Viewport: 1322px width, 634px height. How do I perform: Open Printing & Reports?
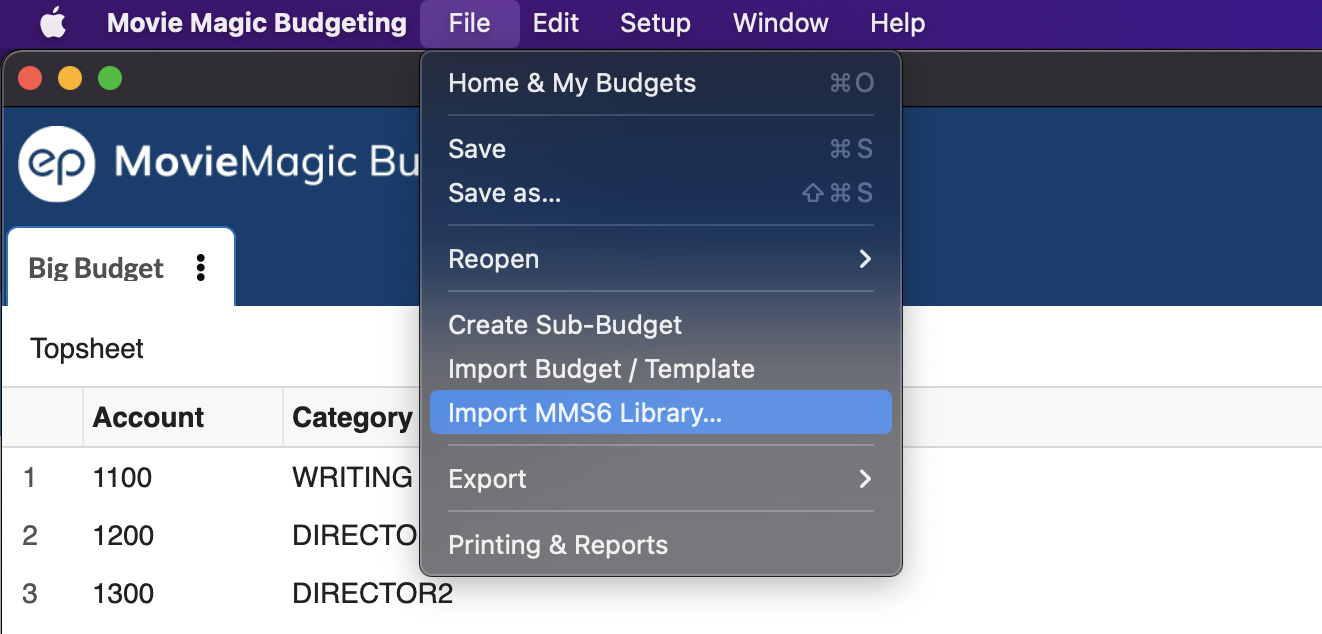coord(661,545)
